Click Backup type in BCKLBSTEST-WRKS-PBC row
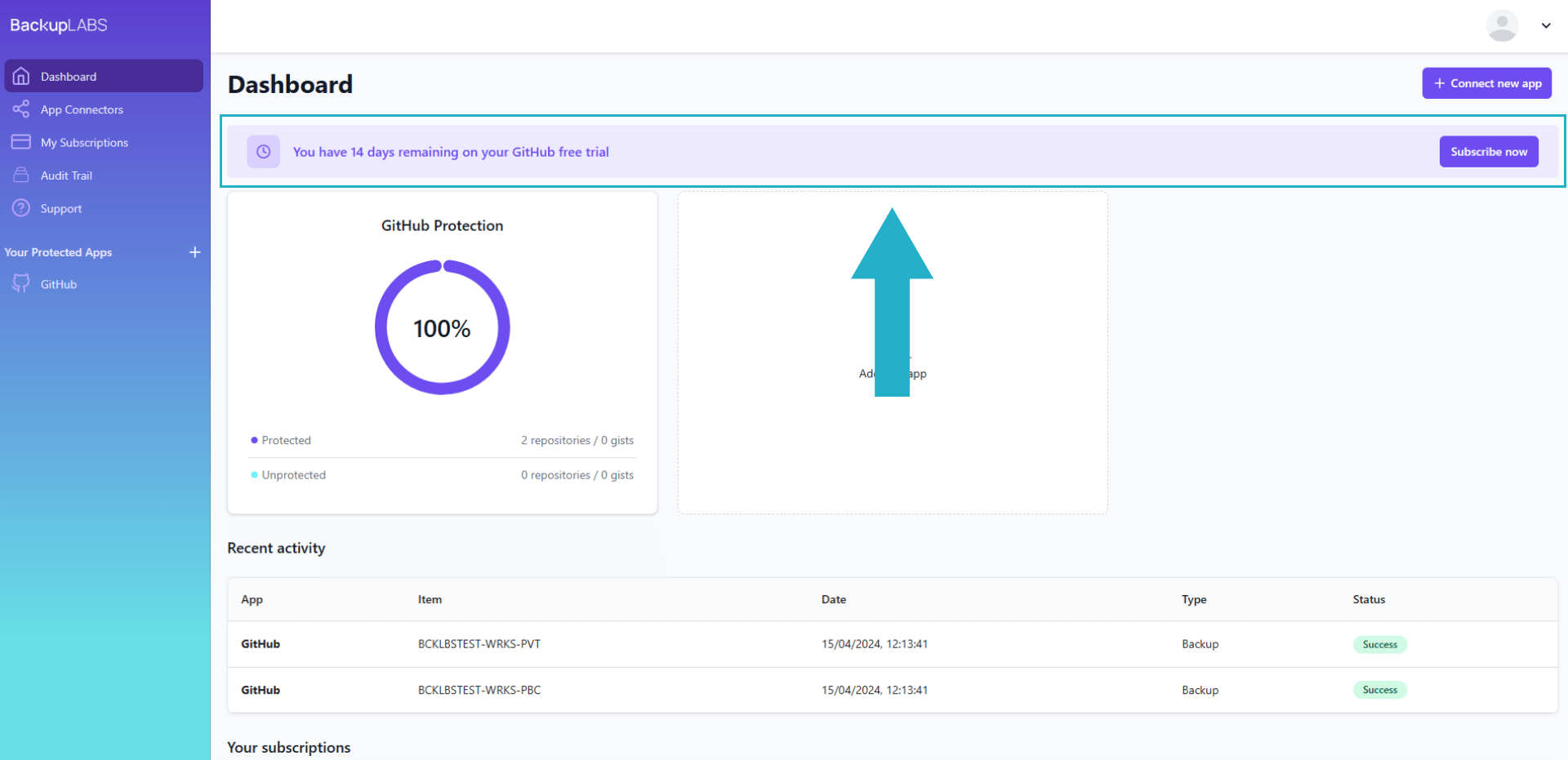Image resolution: width=1568 pixels, height=760 pixels. pos(1200,690)
